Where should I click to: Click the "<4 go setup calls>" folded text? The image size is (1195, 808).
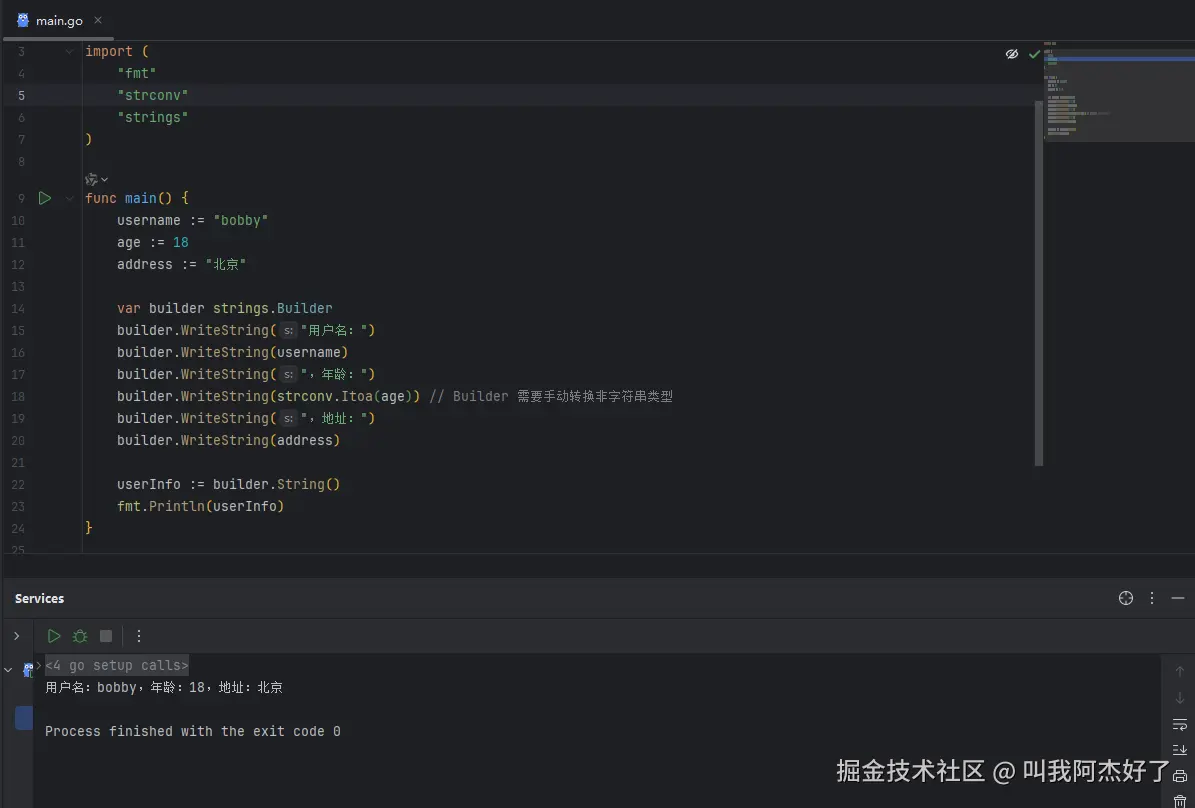pos(117,665)
